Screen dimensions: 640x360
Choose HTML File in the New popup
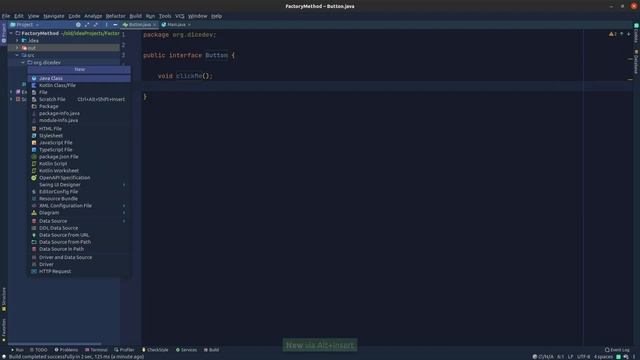tap(79, 129)
